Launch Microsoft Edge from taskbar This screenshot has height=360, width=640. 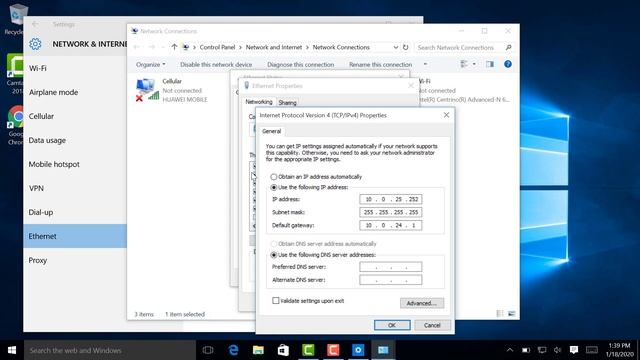(233, 350)
